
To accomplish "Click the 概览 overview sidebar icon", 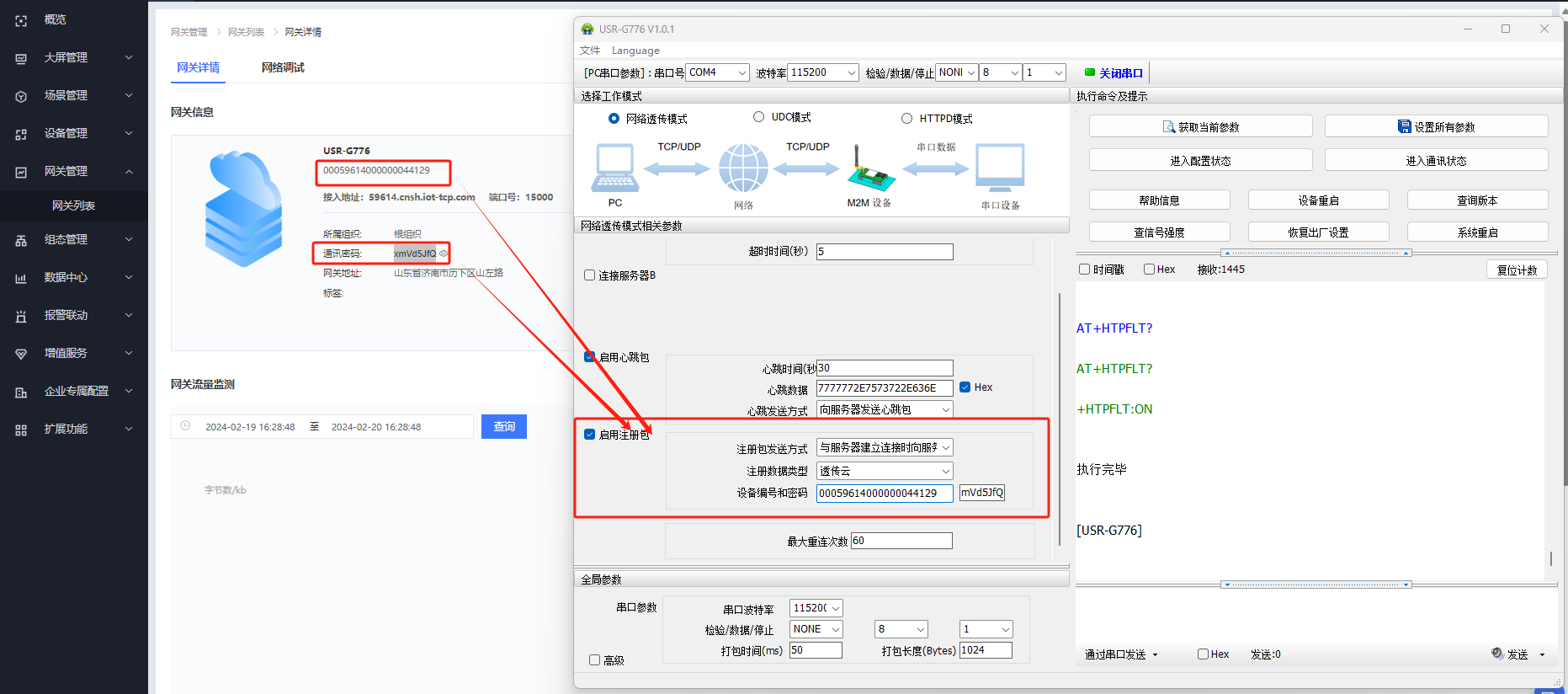I will point(21,20).
